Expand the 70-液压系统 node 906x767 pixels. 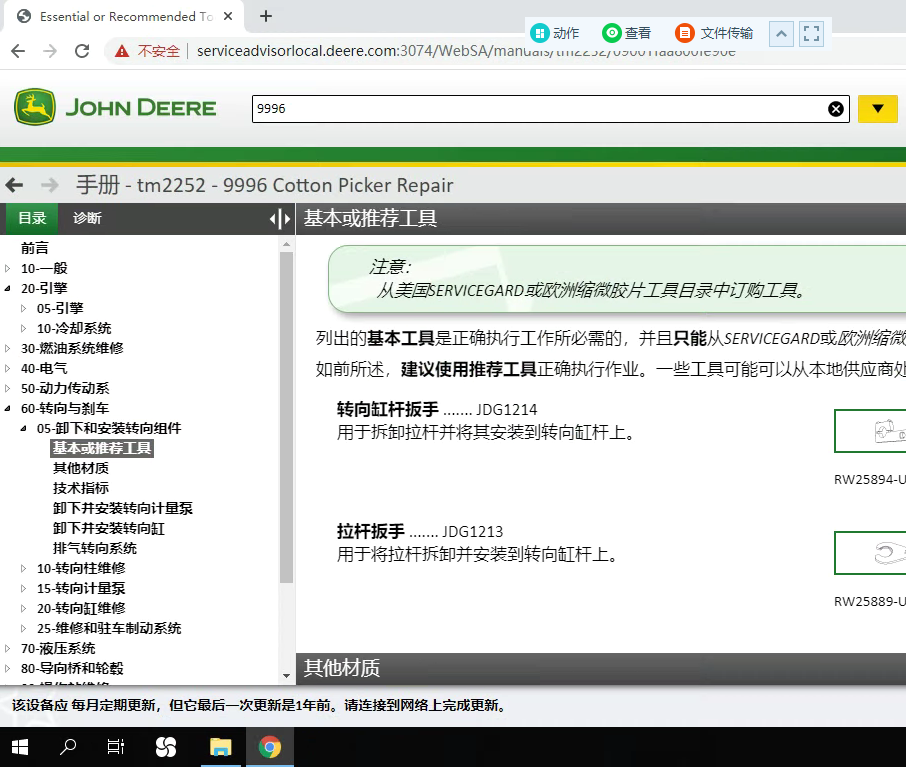(8, 649)
